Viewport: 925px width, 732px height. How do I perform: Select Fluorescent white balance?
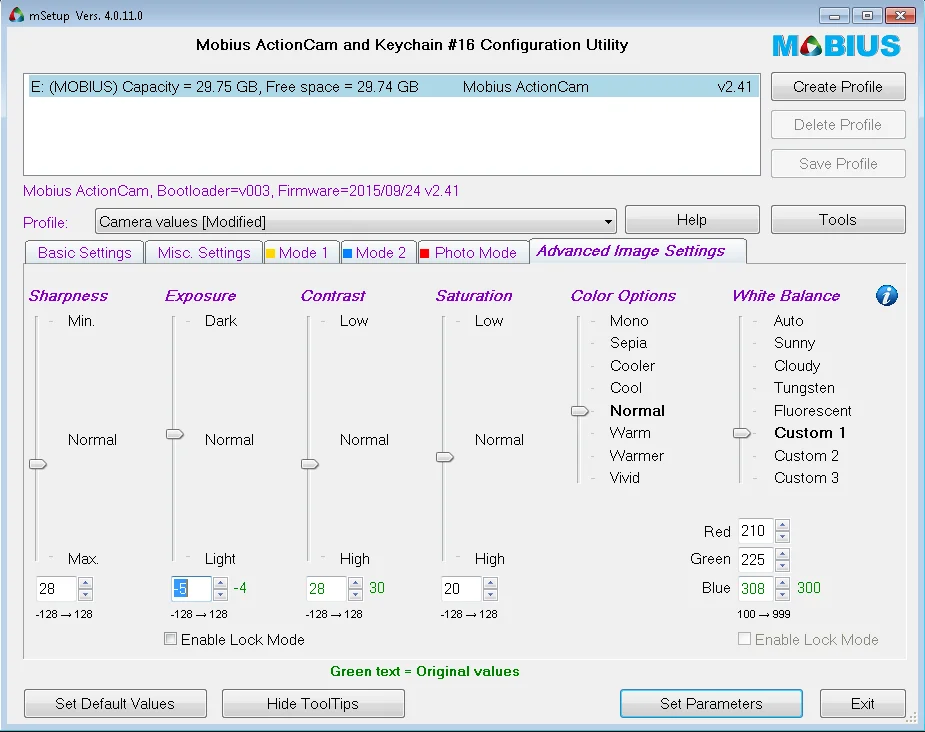click(812, 411)
